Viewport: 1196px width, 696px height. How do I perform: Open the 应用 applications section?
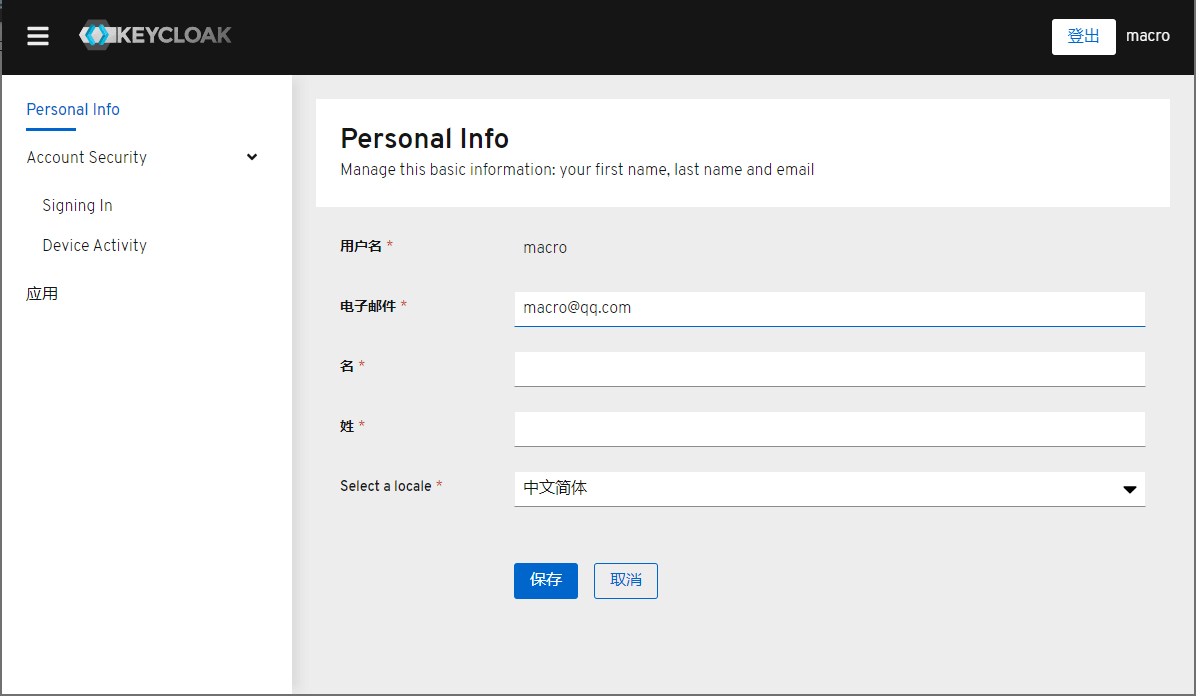coord(42,294)
